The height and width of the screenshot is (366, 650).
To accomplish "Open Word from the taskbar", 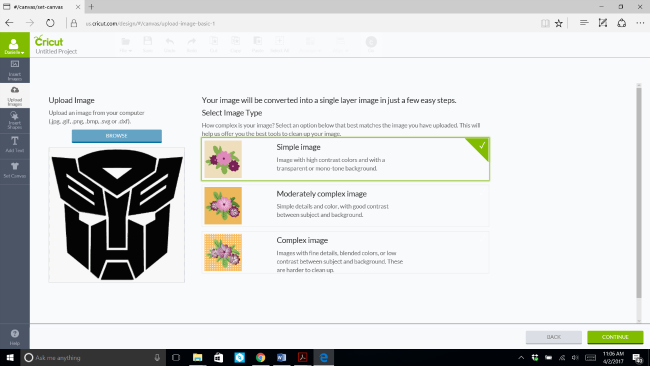I will click(282, 357).
